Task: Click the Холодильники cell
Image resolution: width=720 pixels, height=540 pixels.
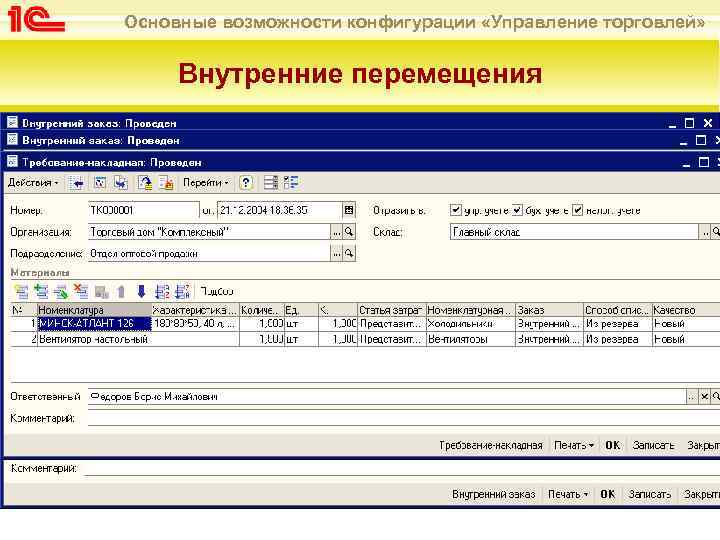Action: 471,324
